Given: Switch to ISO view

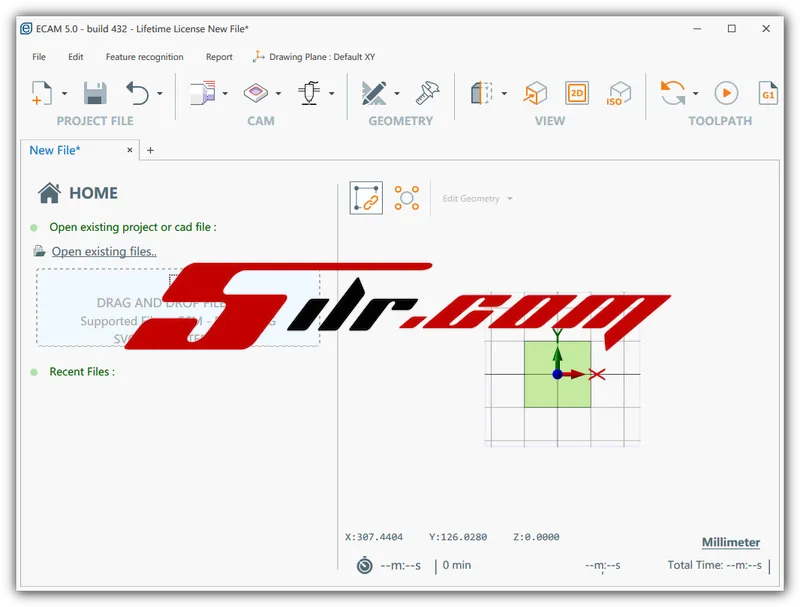Looking at the screenshot, I should pyautogui.click(x=618, y=93).
